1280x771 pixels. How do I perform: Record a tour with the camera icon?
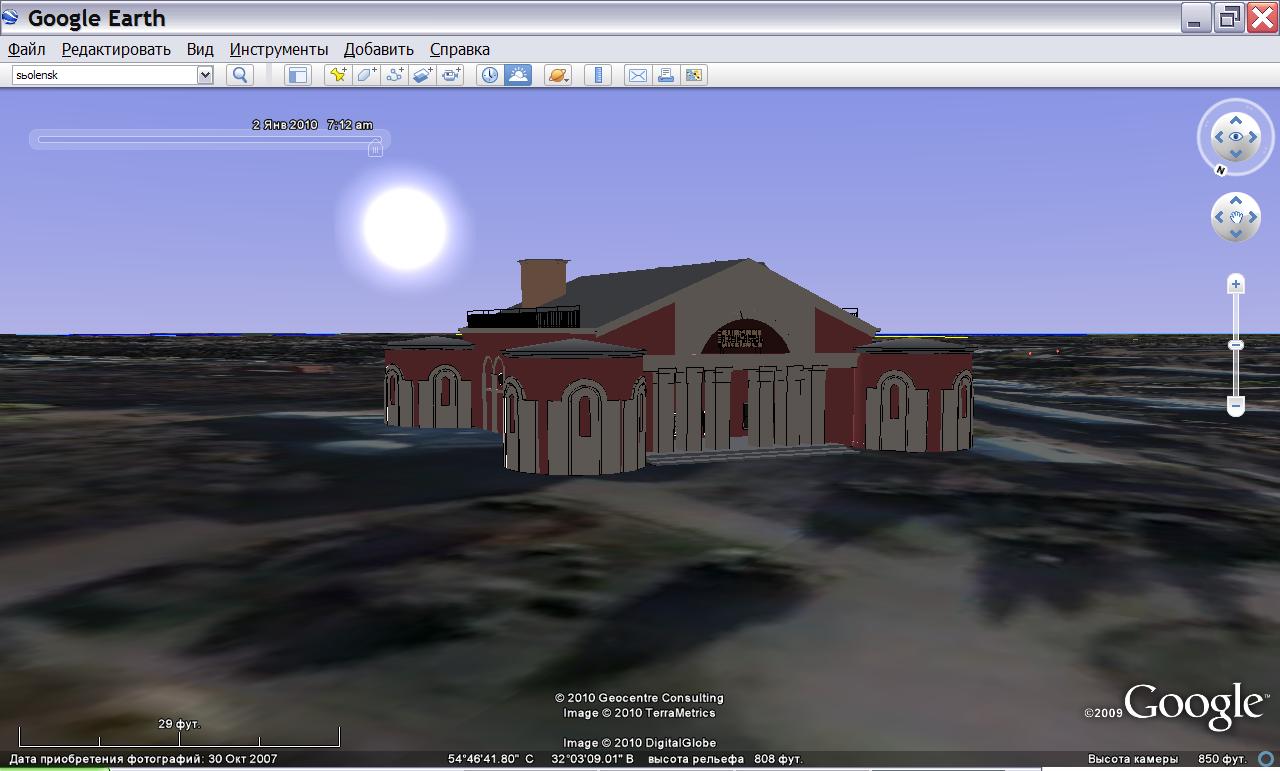(451, 75)
